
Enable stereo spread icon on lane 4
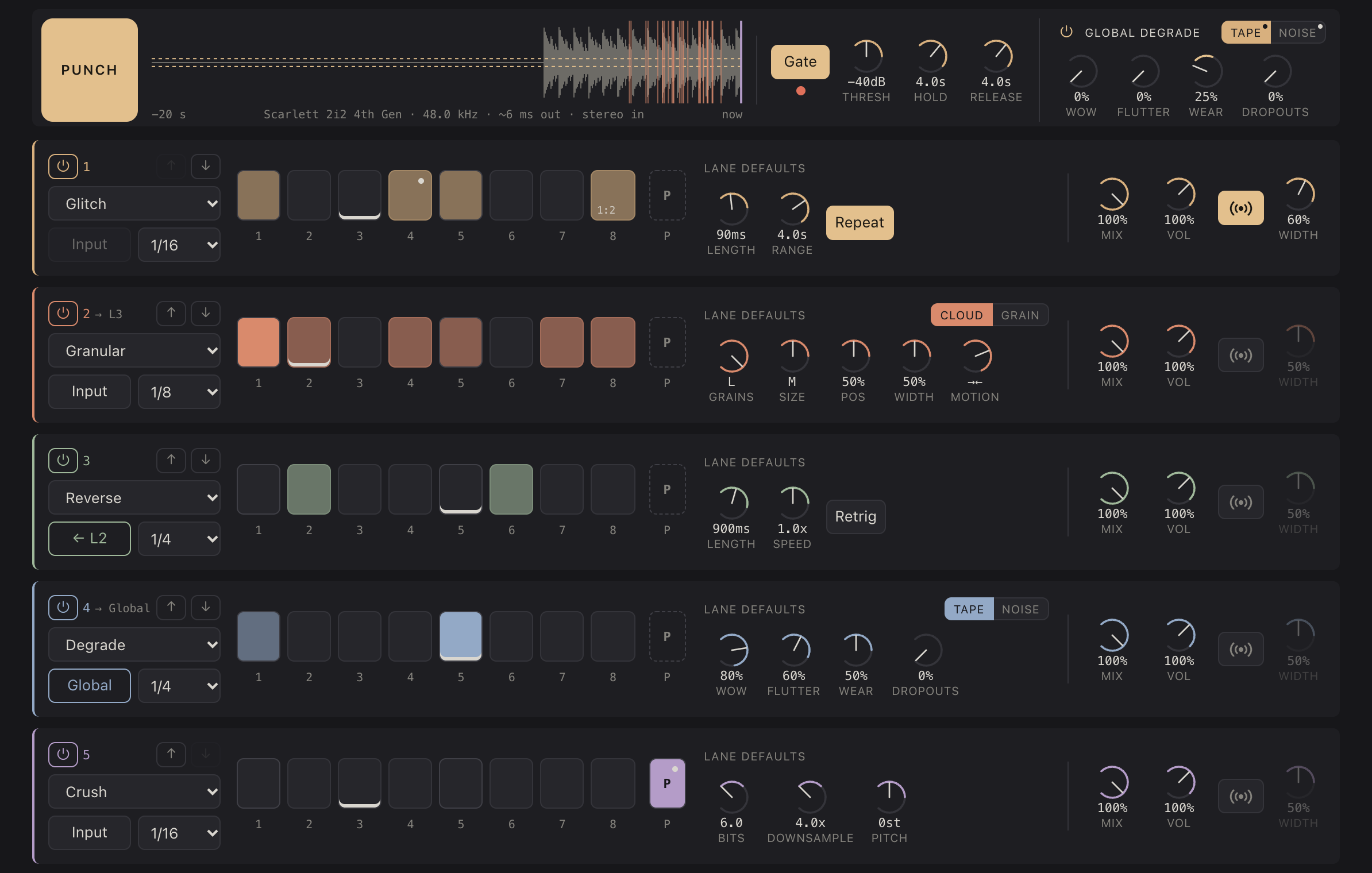coord(1241,649)
